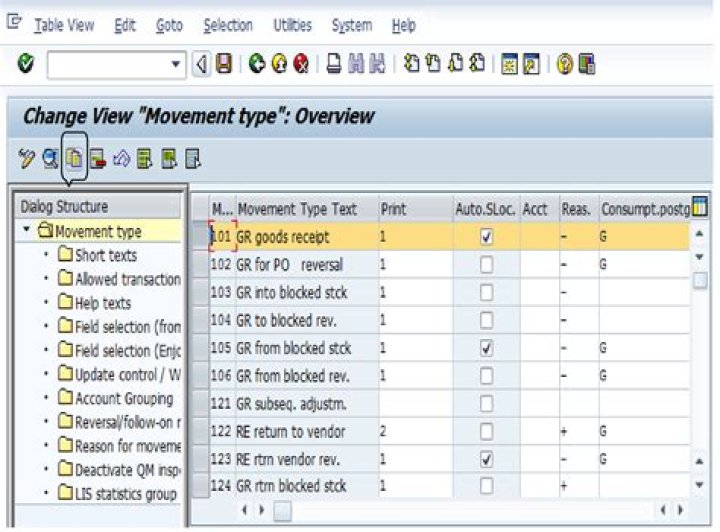Screen dimensions: 720x532
Task: Click the First Page icon
Action: 411,64
